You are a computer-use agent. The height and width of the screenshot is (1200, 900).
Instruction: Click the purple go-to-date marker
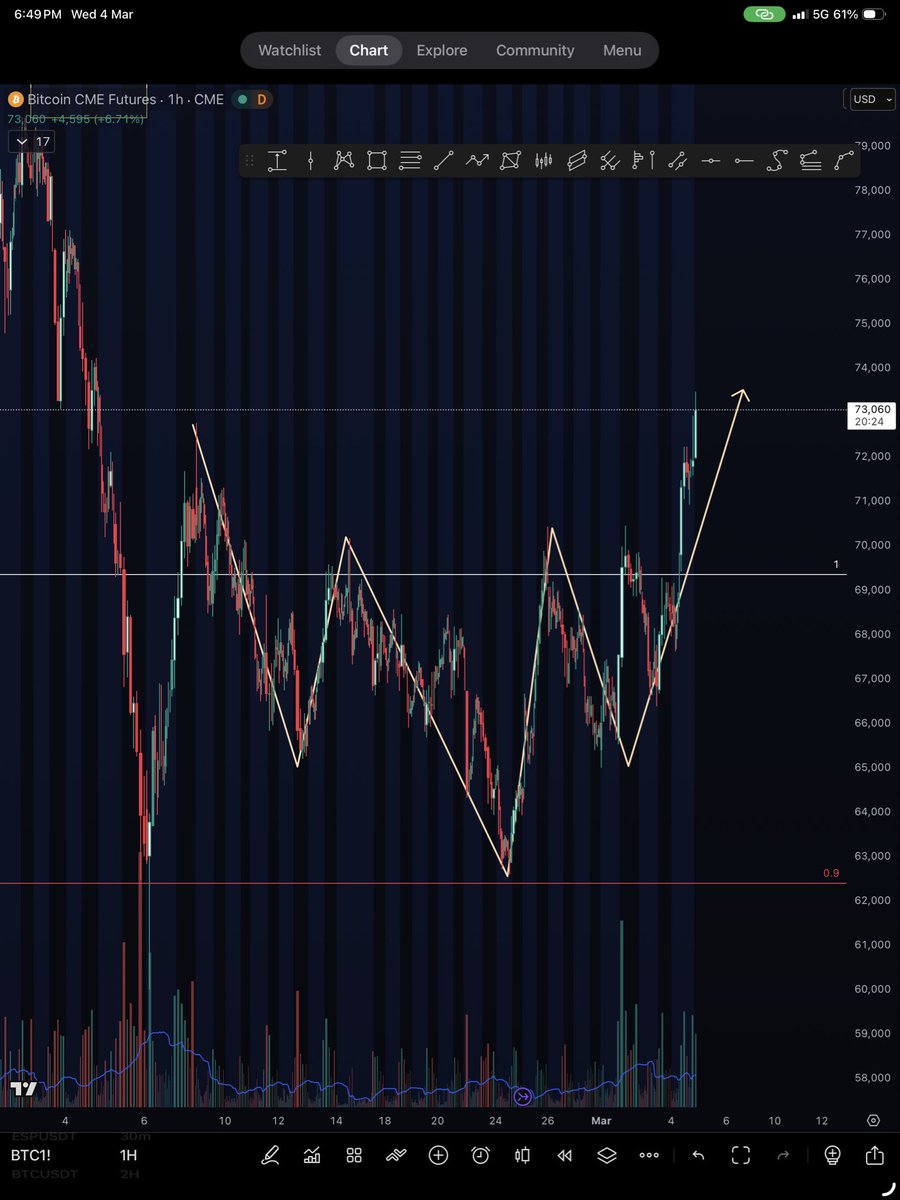522,1097
